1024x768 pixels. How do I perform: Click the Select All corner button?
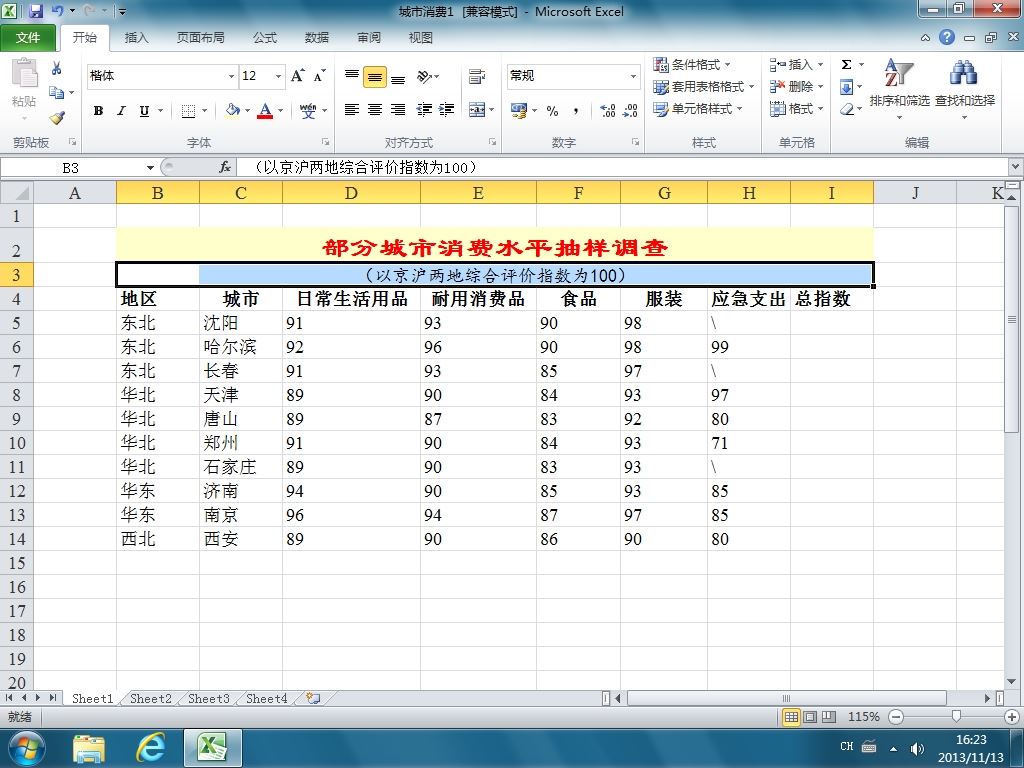point(17,193)
